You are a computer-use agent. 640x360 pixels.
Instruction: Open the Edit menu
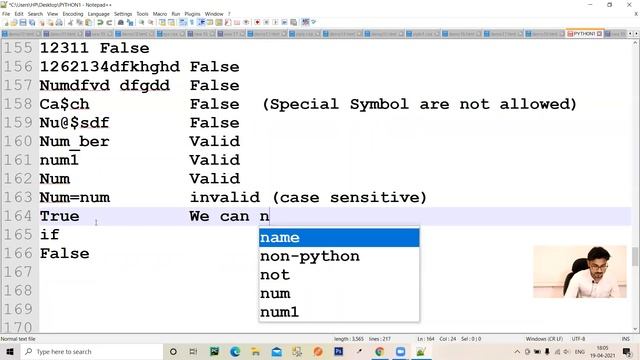19,14
